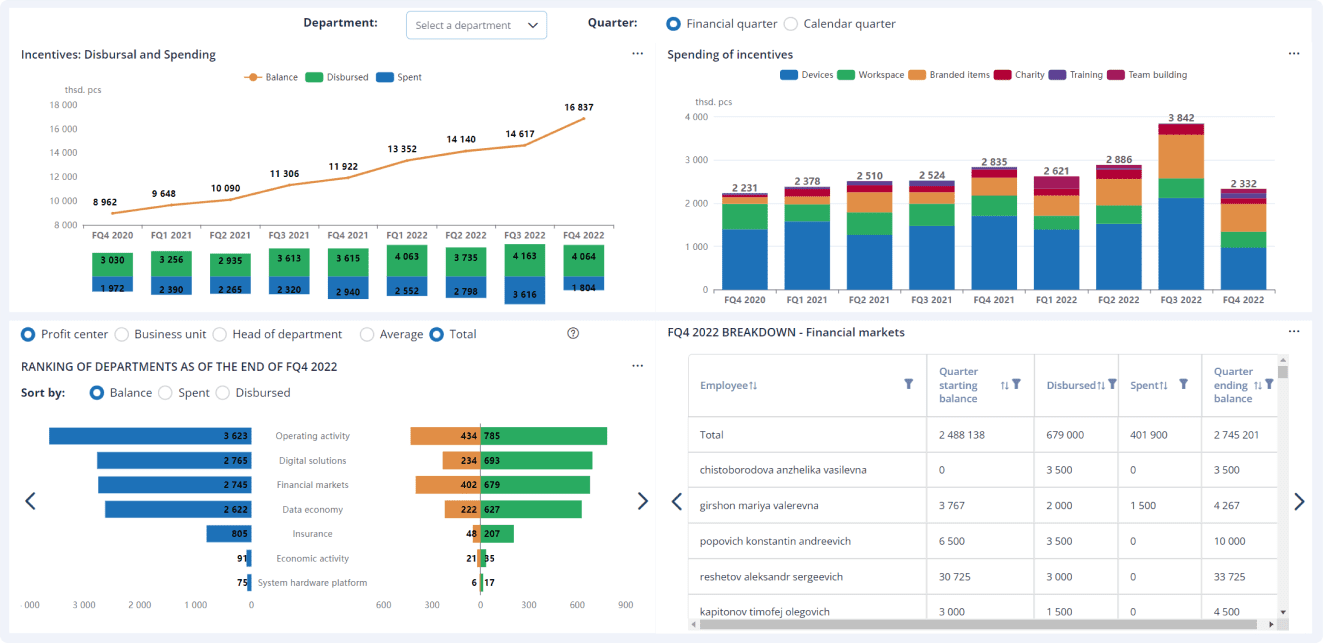
Task: Click right arrow beside department ranking chart
Action: tap(642, 501)
